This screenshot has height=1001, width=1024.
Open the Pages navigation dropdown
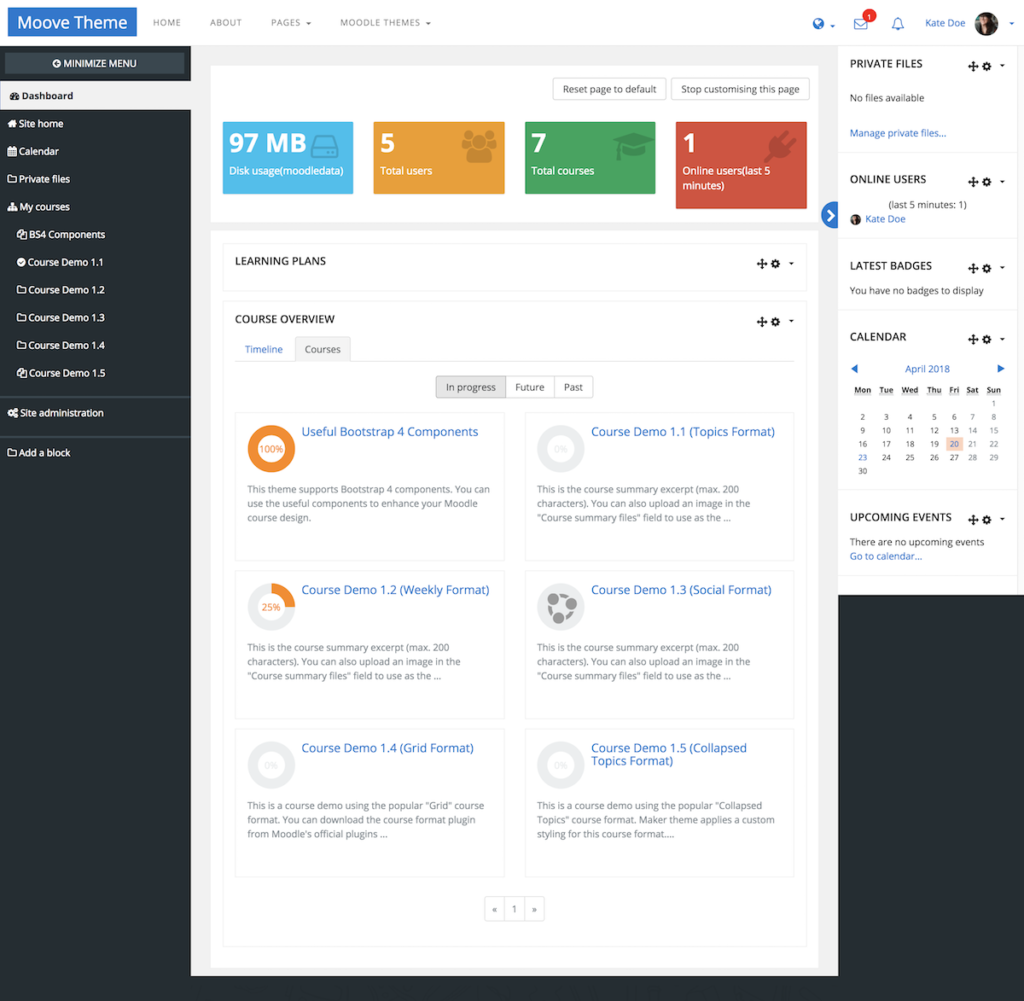291,22
